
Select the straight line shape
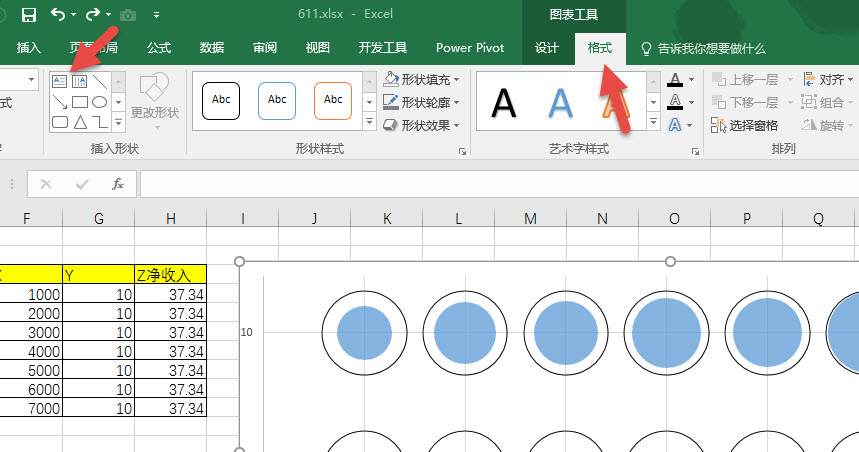coord(100,82)
